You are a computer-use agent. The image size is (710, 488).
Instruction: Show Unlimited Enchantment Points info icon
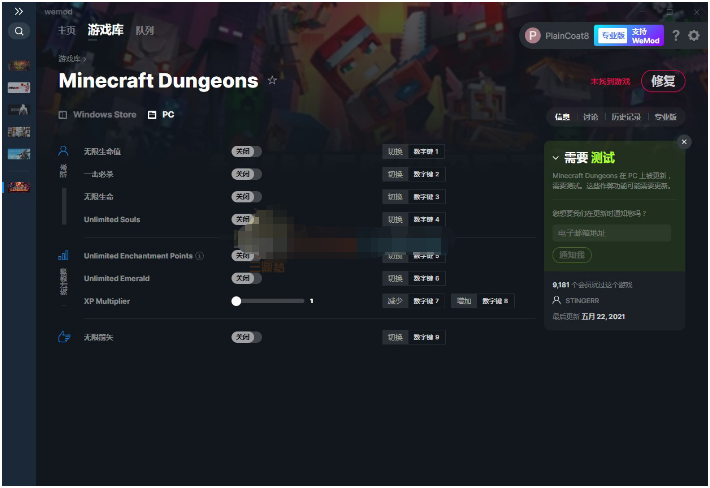pos(200,256)
